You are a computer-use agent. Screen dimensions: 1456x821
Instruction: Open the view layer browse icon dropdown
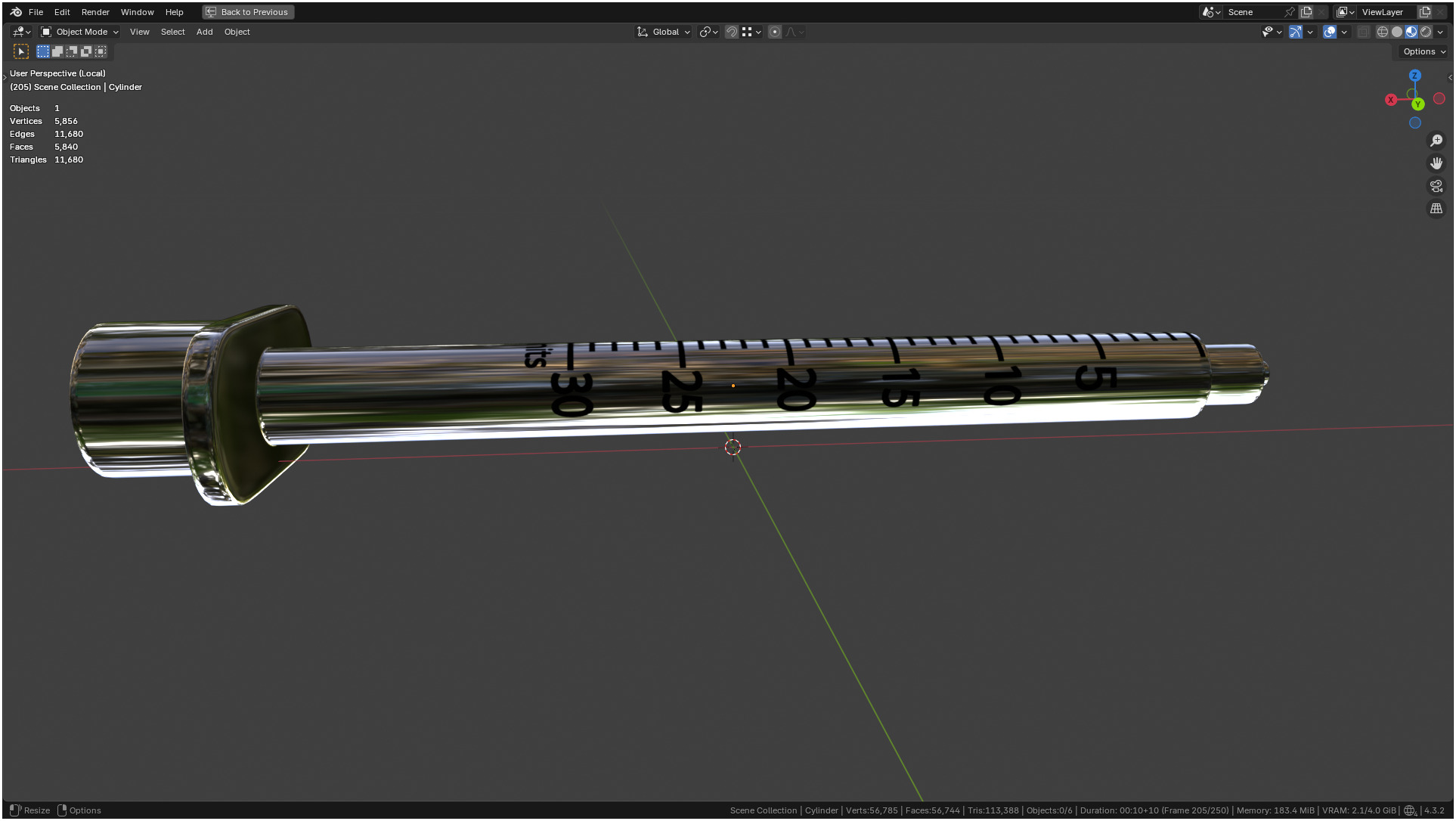1346,12
